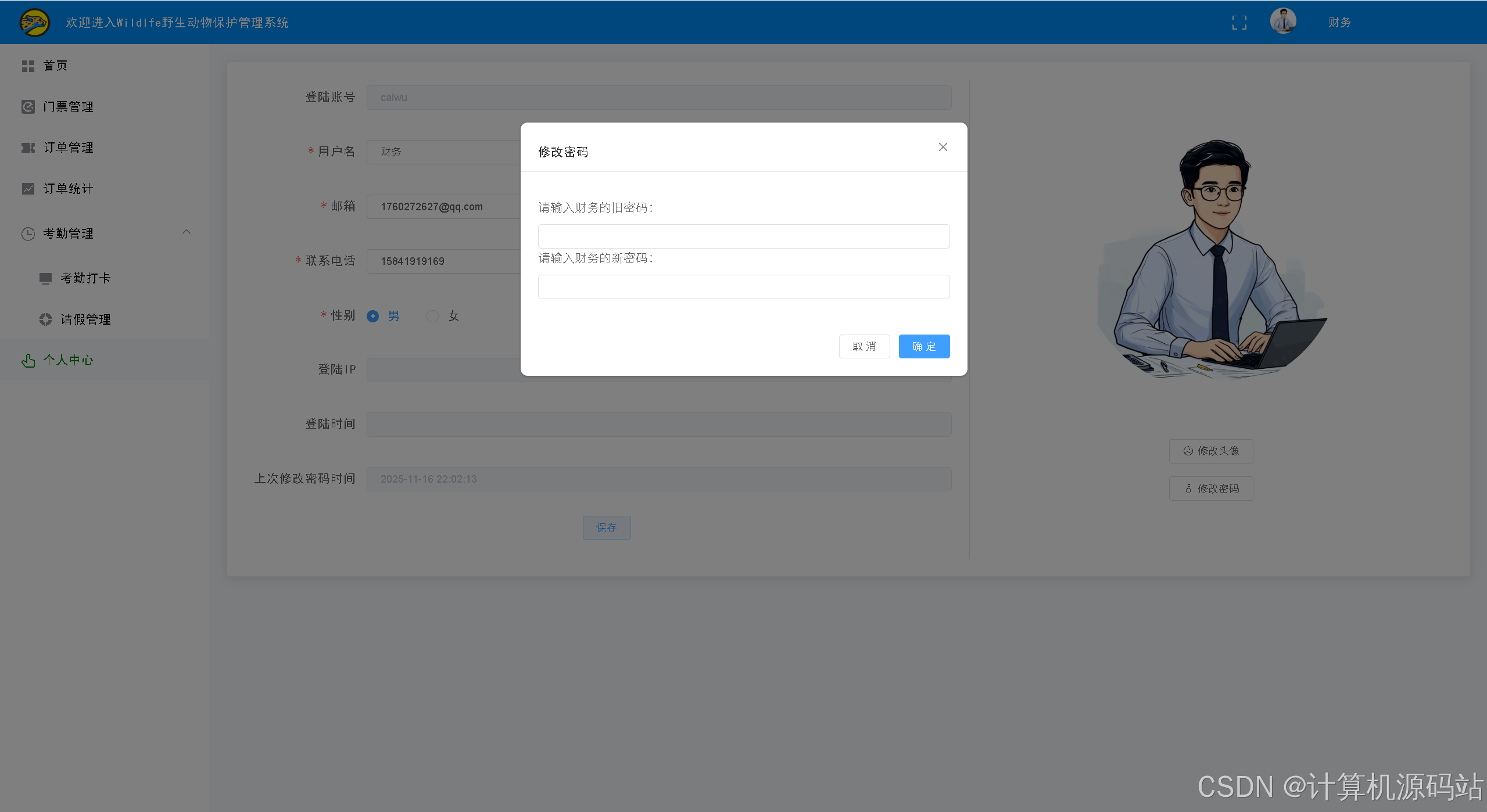Image resolution: width=1487 pixels, height=812 pixels.
Task: Click the 首页 grid icon
Action: click(x=28, y=66)
